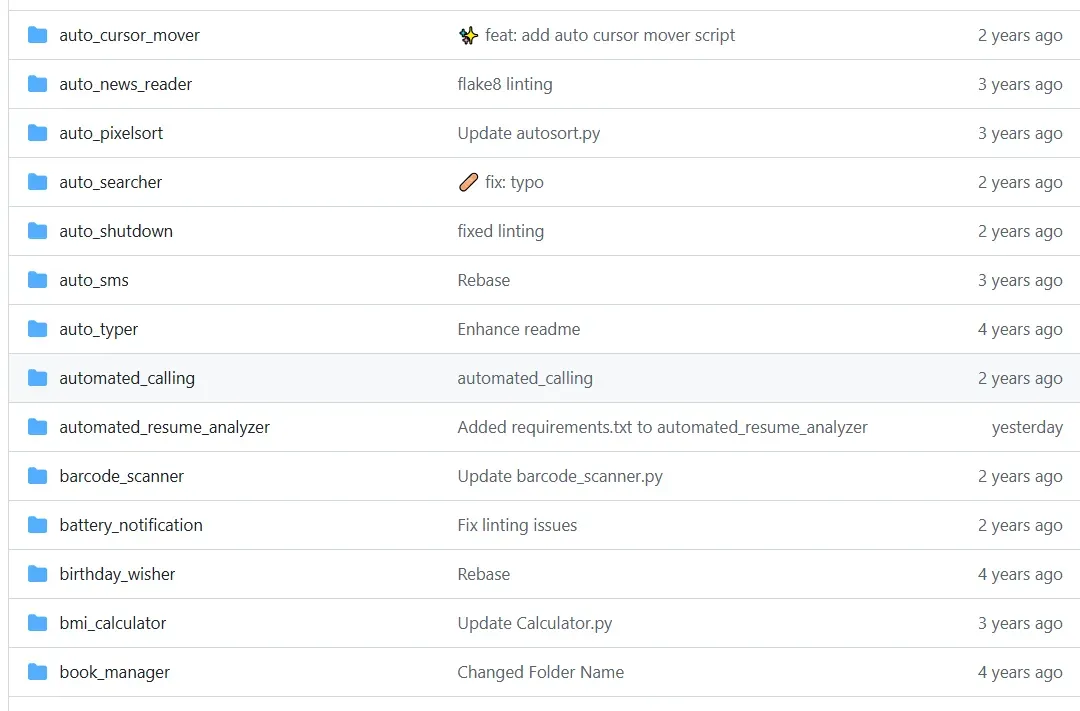Open commit 'feat: add auto cursor mover script'
Viewport: 1080px width, 711px height.
pyautogui.click(x=610, y=35)
